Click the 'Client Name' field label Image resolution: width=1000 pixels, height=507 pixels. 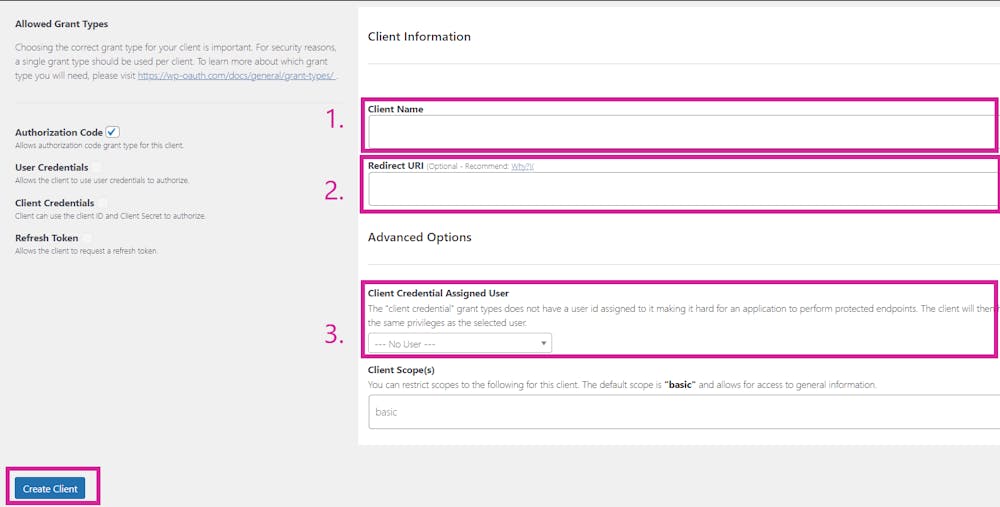click(395, 109)
